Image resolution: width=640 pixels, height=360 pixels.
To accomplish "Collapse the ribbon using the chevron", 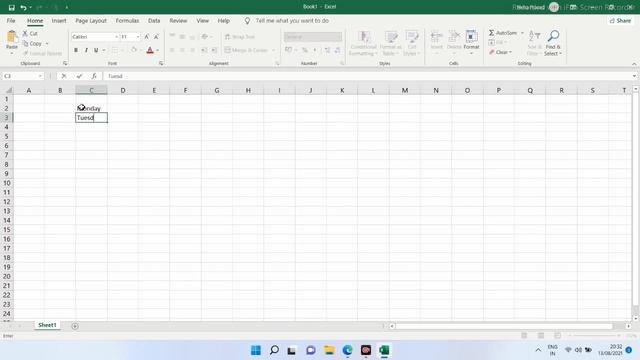I will click(634, 64).
